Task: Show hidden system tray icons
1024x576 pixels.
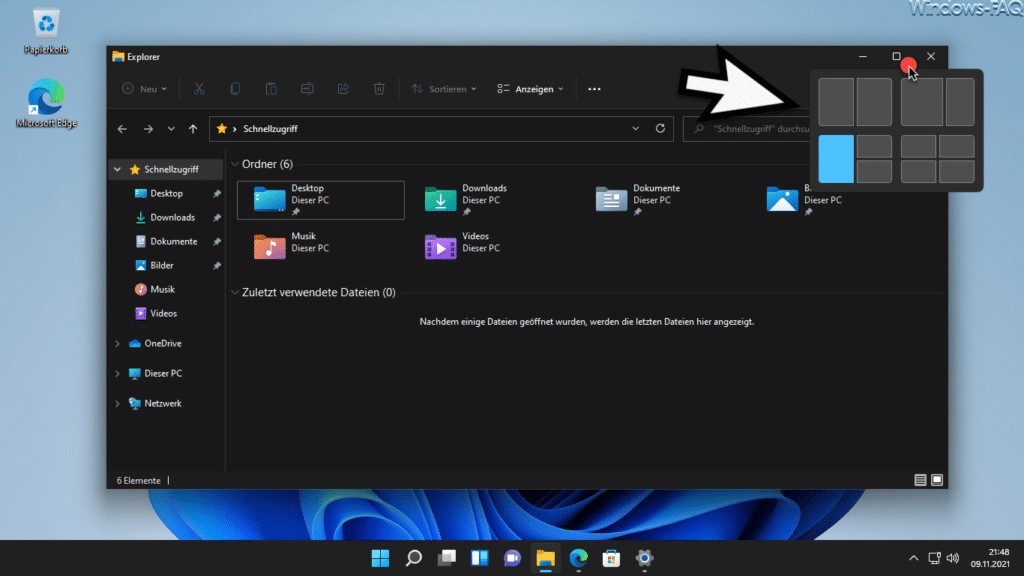Action: 914,558
